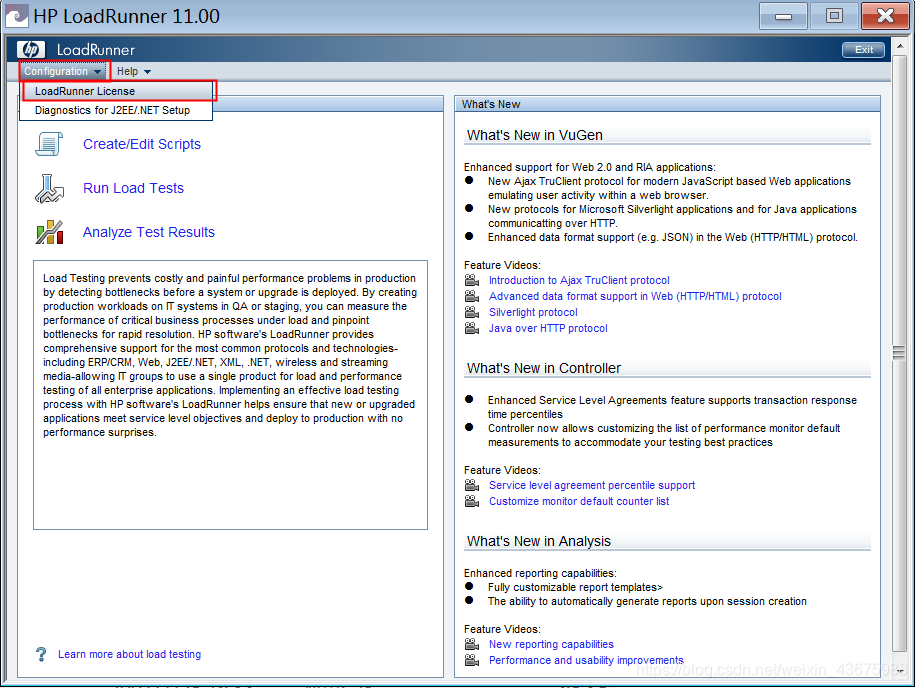The image size is (917, 688).
Task: Click video icon beside Customize monitor default counter
Action: [x=472, y=501]
